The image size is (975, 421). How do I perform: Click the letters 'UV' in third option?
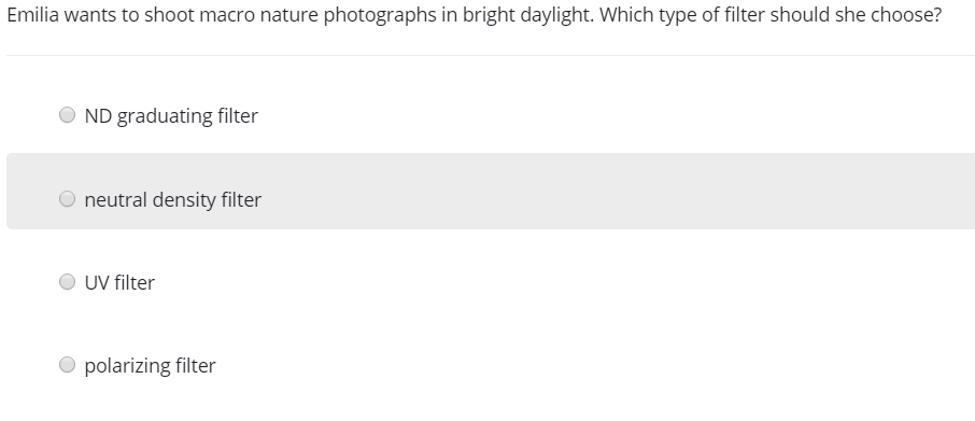97,283
